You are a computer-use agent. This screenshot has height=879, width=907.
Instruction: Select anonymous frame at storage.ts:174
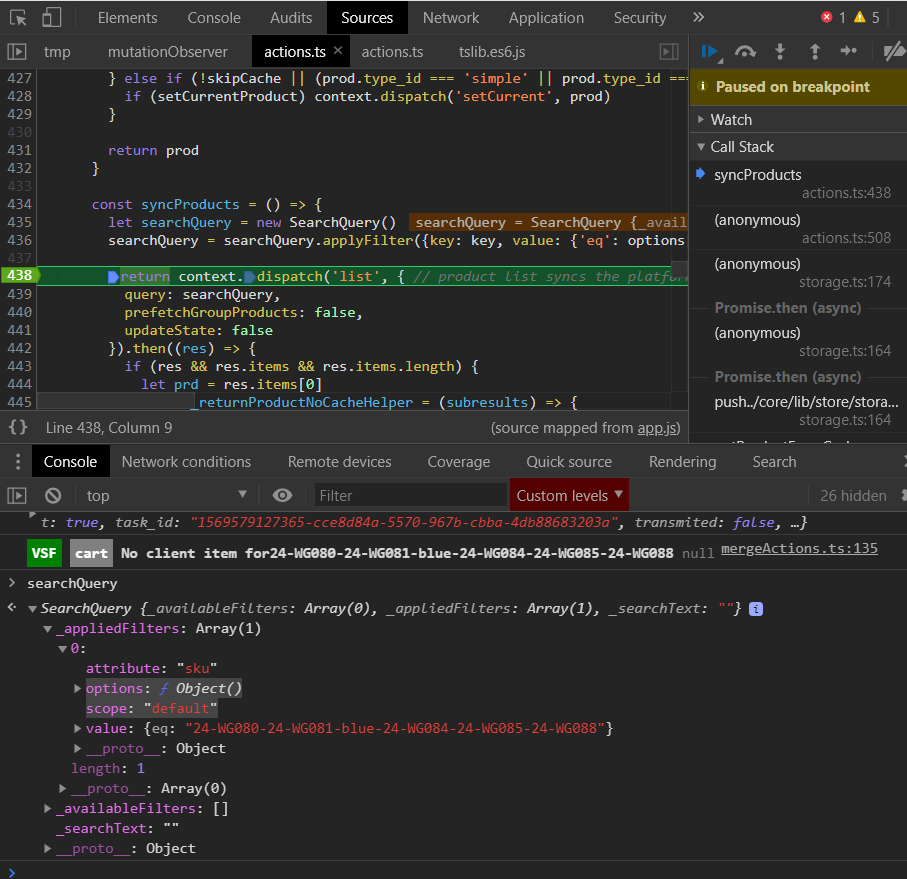[798, 272]
